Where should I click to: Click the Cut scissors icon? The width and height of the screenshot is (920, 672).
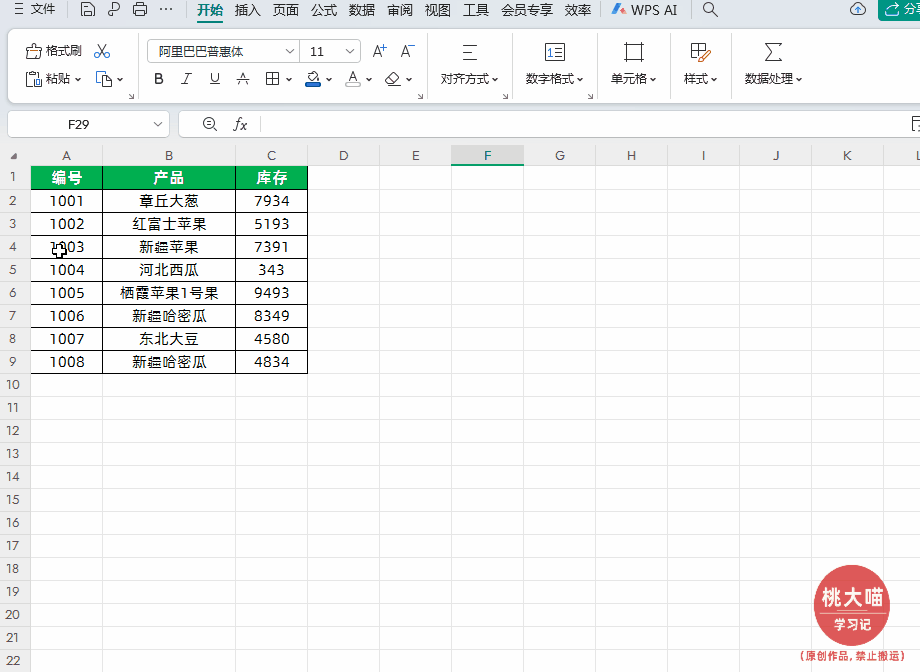tap(102, 51)
